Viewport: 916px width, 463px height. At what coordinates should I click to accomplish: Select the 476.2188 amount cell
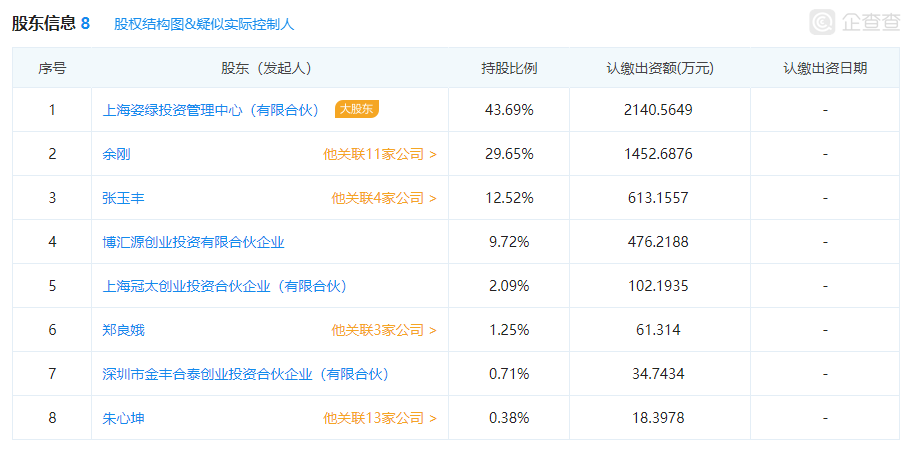(x=660, y=242)
